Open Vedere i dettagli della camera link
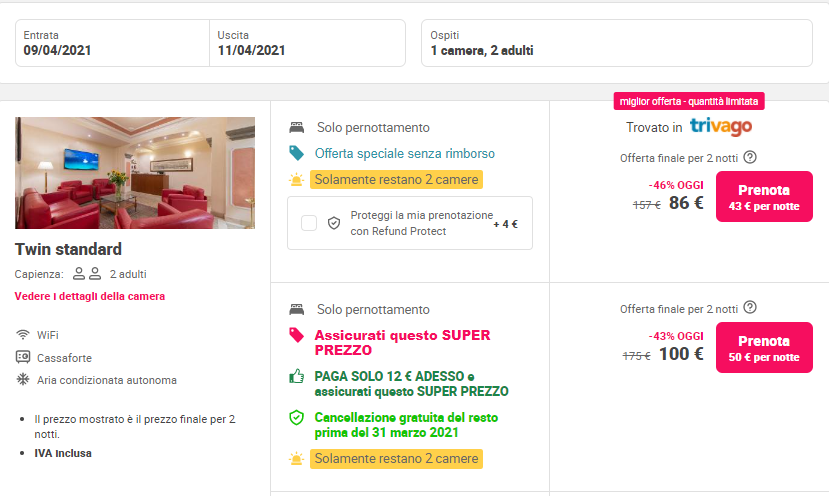The width and height of the screenshot is (829, 496). (90, 296)
